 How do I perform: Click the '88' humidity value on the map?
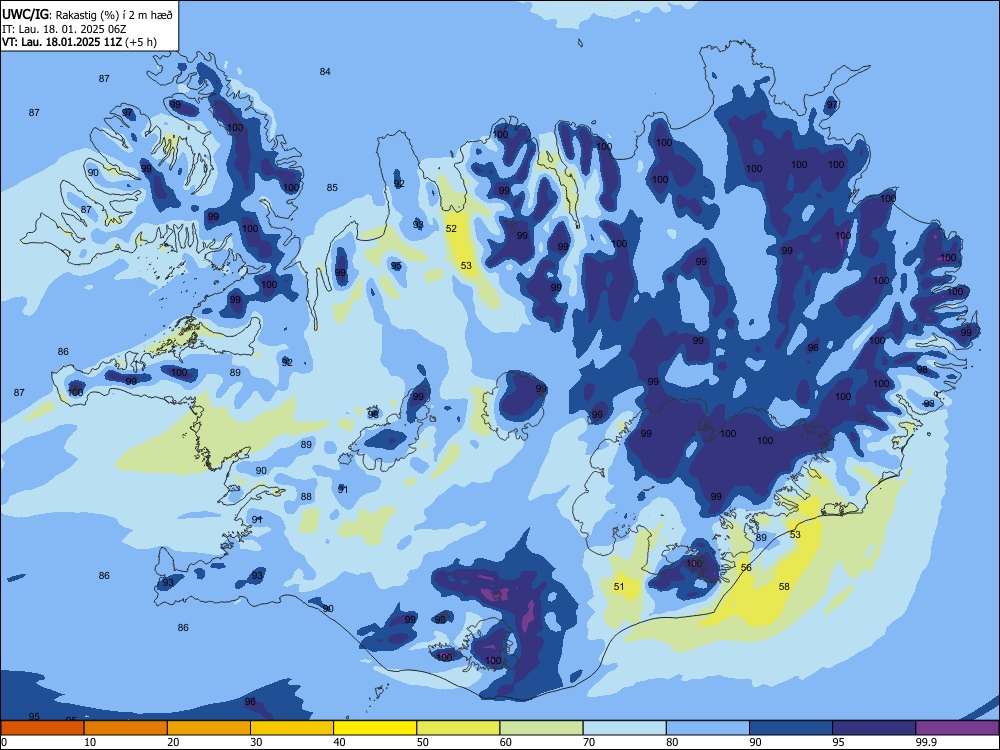(x=306, y=496)
